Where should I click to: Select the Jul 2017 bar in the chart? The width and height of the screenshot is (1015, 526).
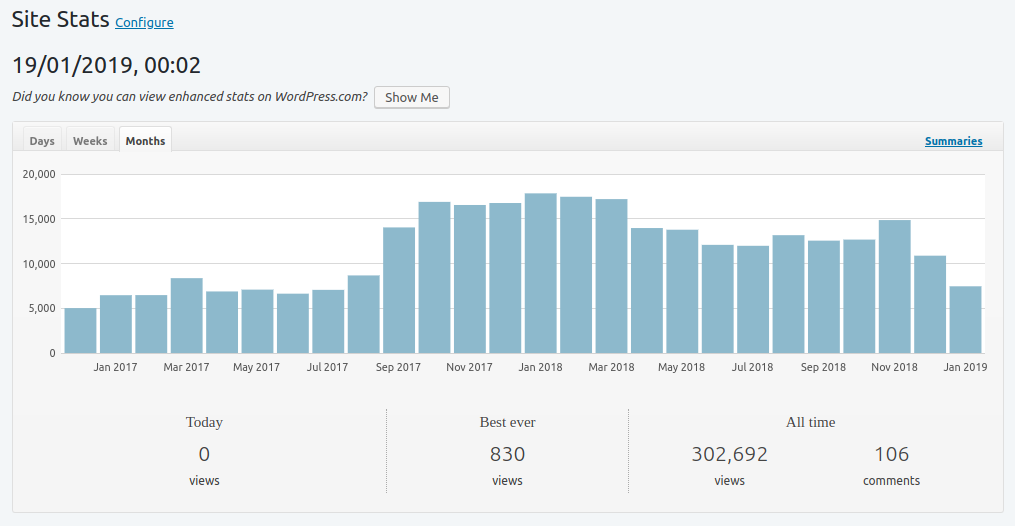click(x=328, y=322)
